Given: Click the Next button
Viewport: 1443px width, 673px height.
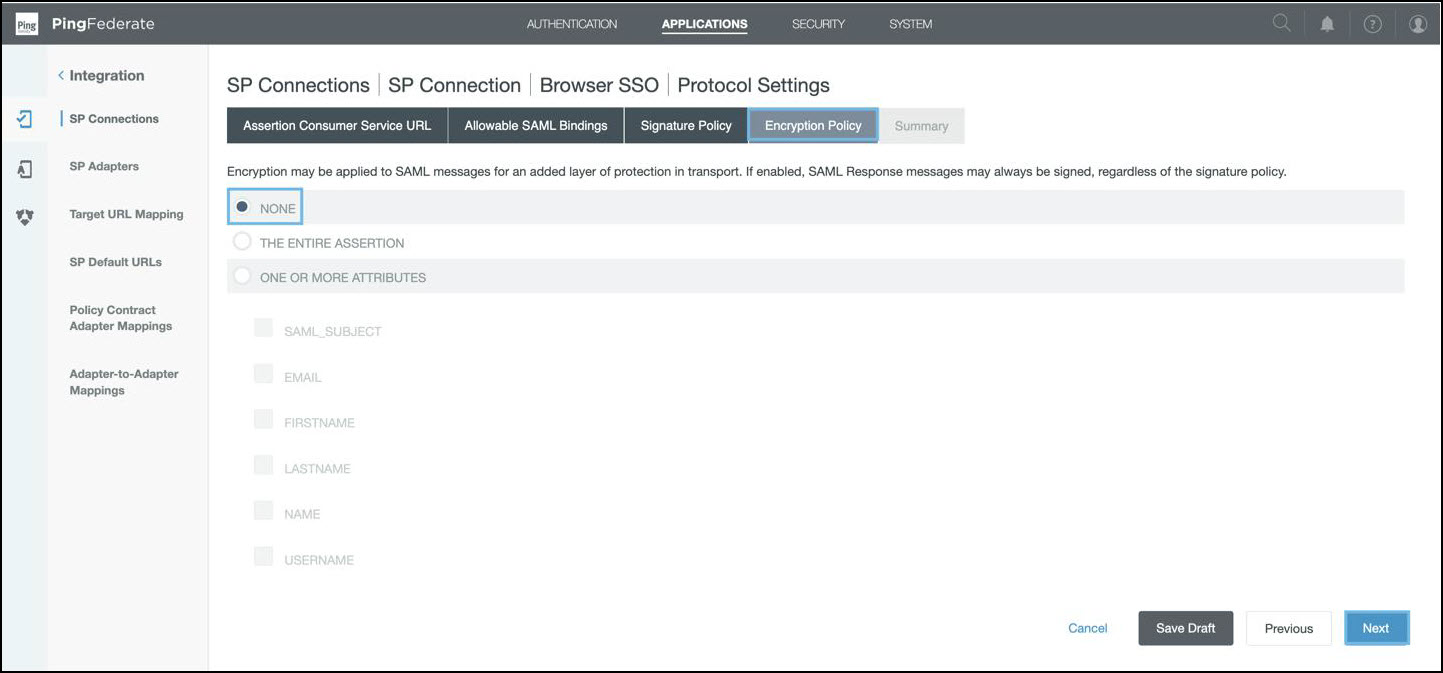Looking at the screenshot, I should point(1376,628).
